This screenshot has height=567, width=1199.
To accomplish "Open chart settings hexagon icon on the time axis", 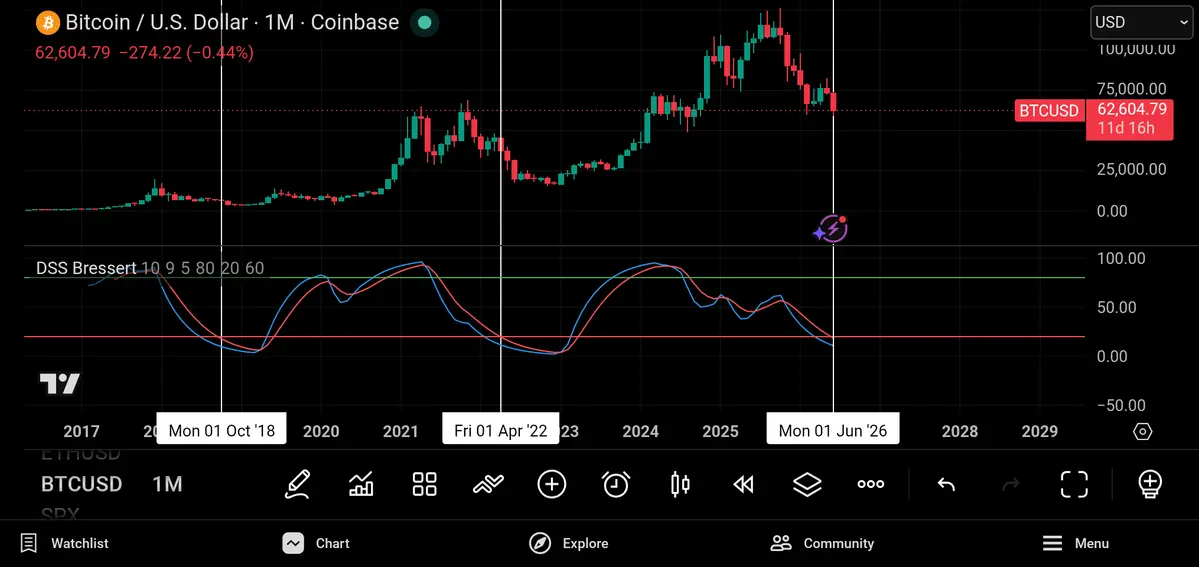I will [1142, 432].
